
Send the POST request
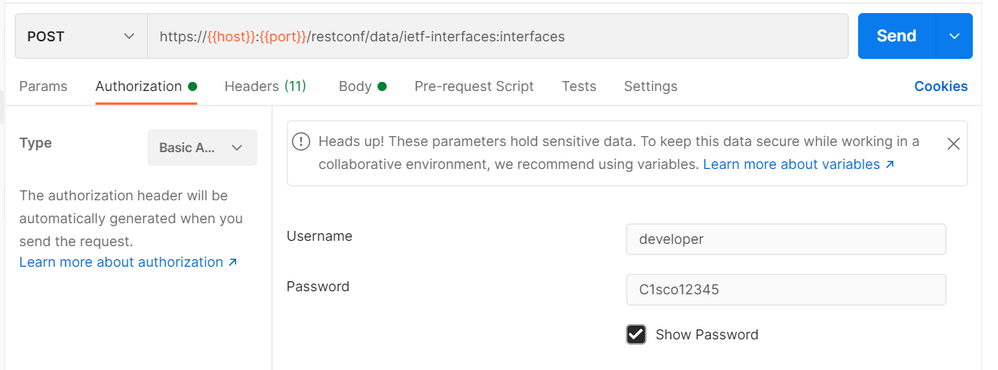pyautogui.click(x=896, y=36)
